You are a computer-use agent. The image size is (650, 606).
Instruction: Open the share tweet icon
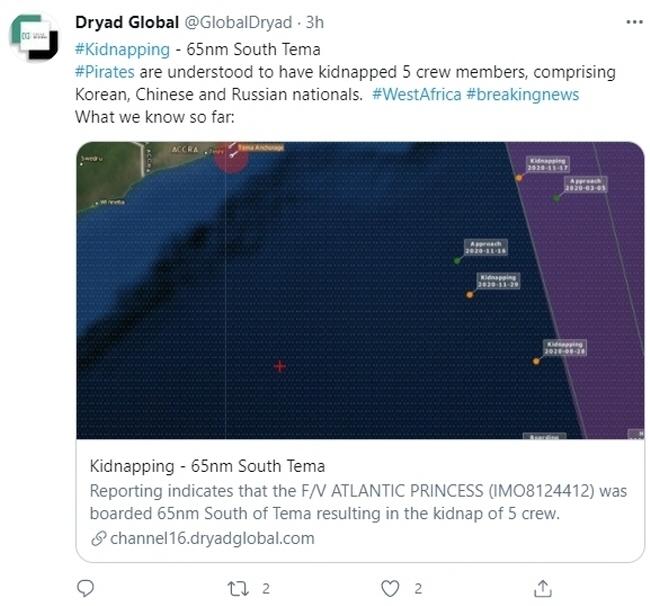(x=543, y=588)
